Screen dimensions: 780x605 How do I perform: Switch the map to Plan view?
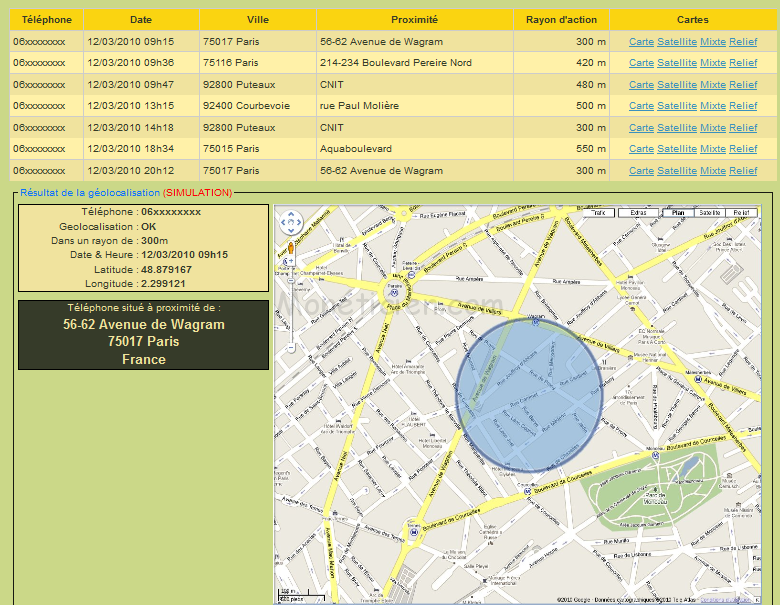[677, 213]
